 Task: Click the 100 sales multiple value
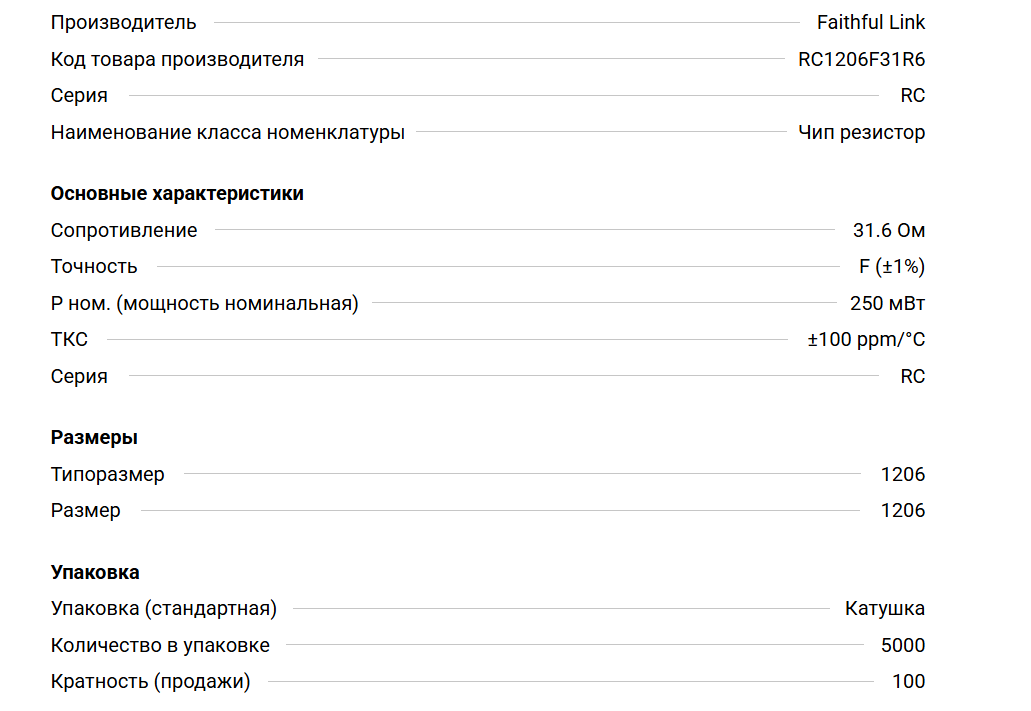point(908,682)
